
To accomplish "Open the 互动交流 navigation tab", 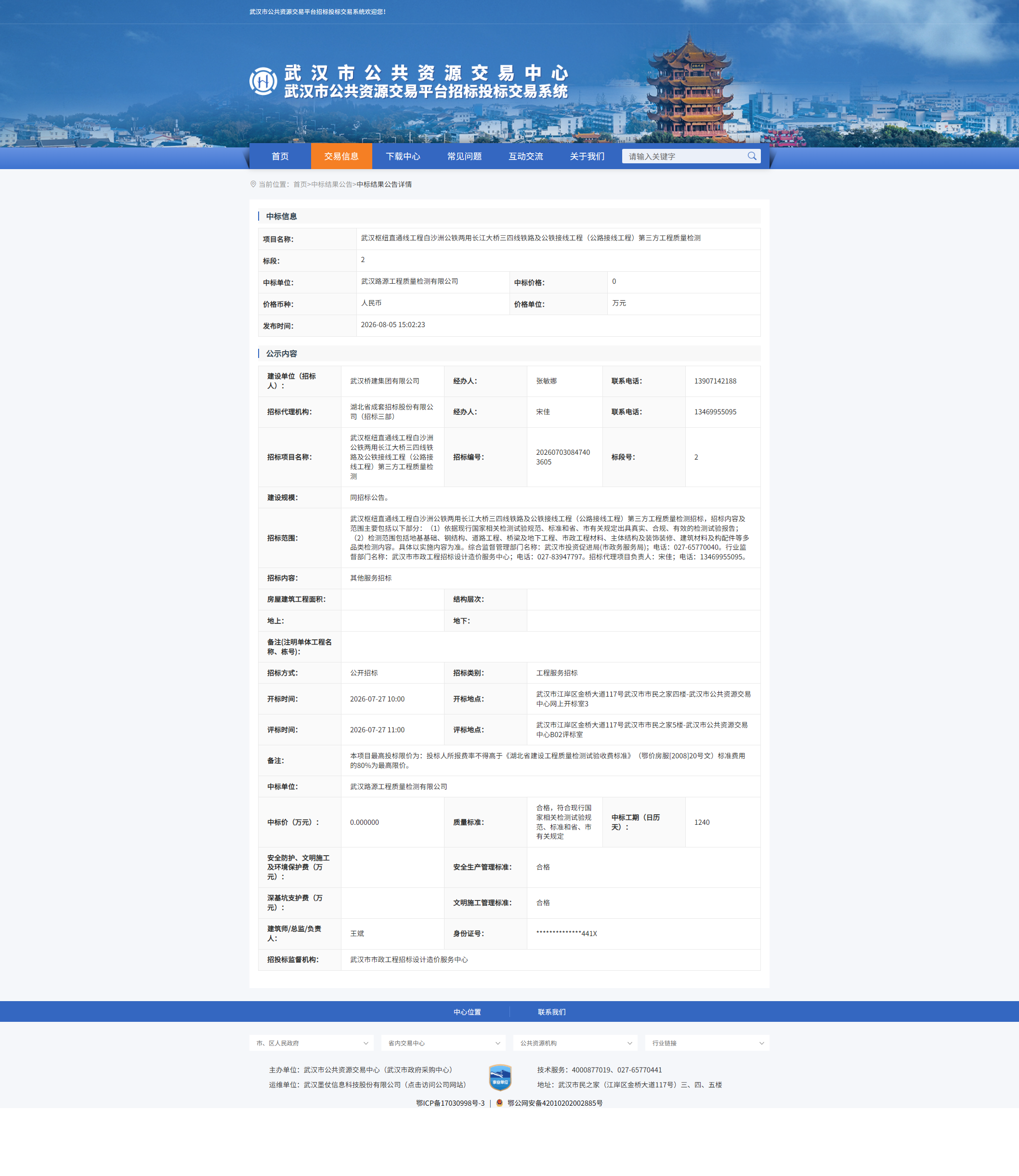I will point(525,156).
